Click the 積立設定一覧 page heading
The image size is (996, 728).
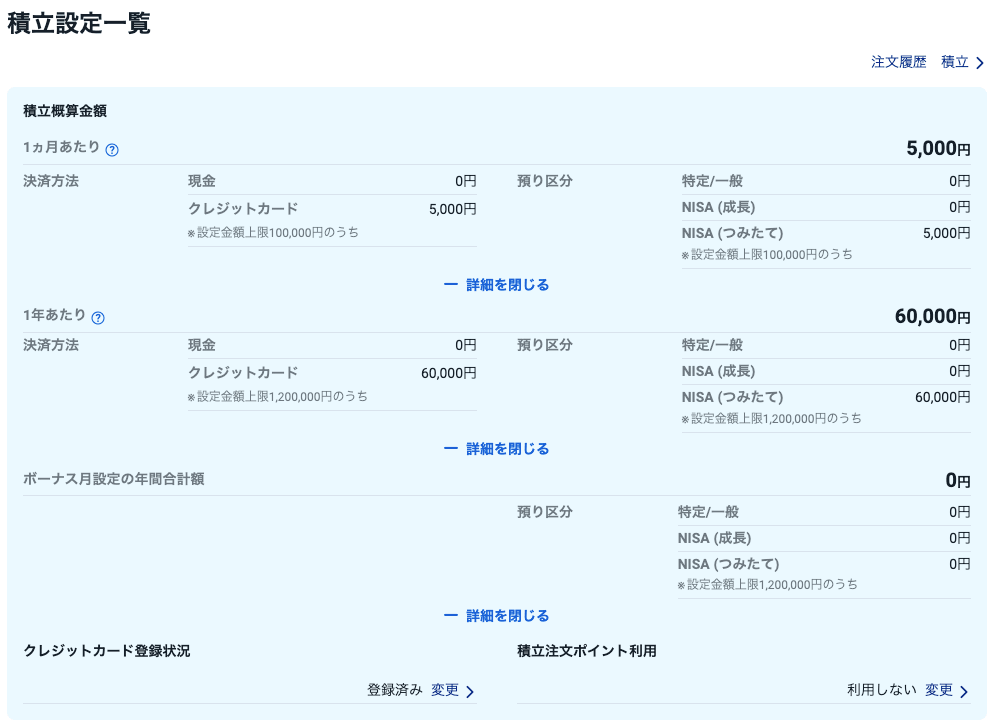79,24
